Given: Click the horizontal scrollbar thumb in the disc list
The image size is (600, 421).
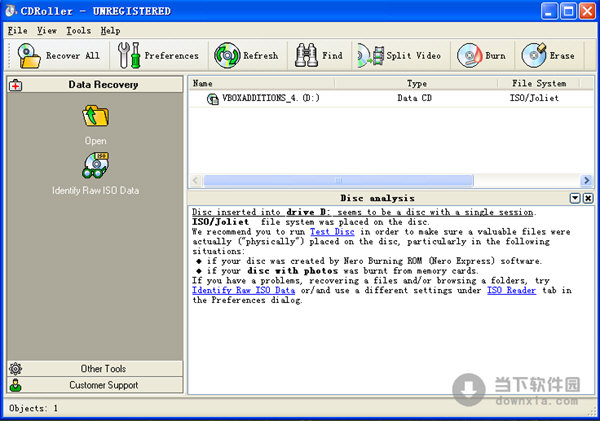Looking at the screenshot, I should click(x=339, y=180).
